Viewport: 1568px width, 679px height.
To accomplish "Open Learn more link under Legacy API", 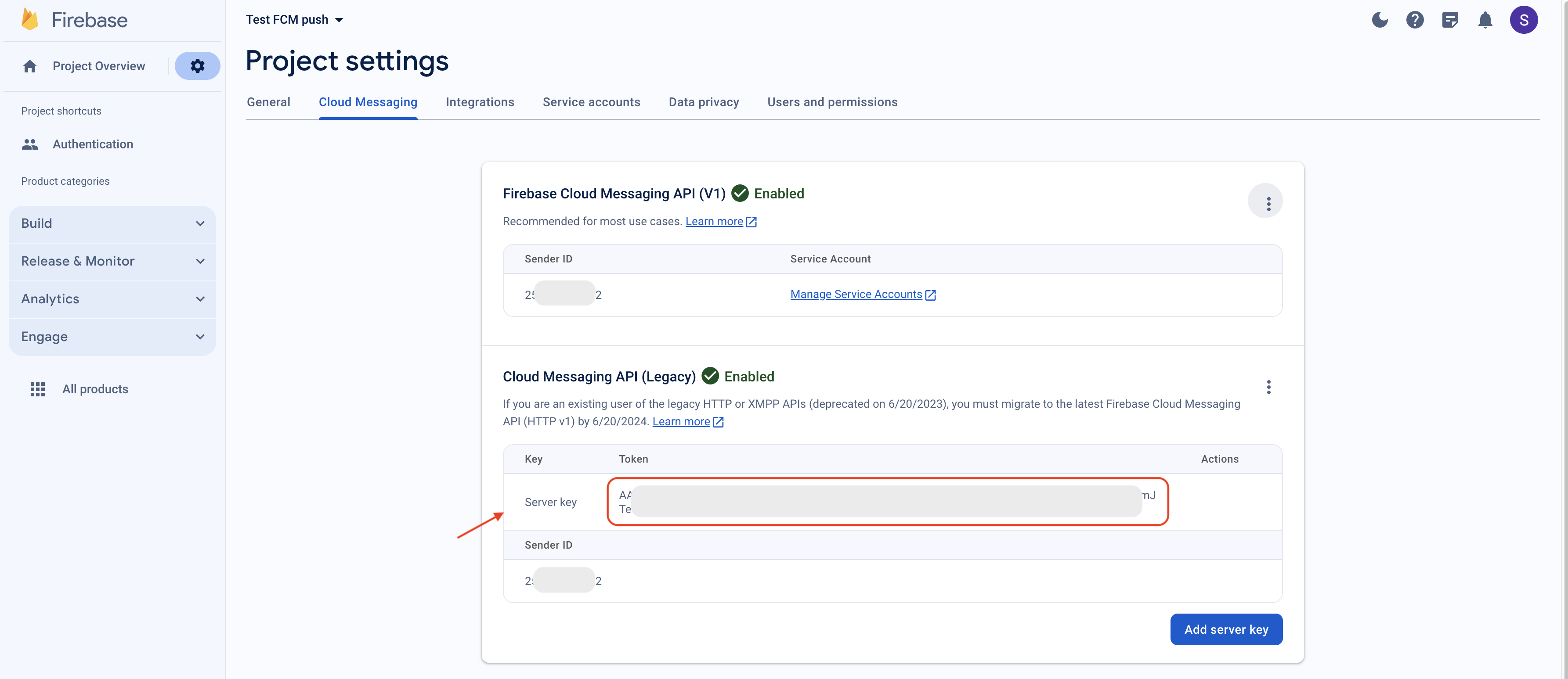I will coord(681,422).
